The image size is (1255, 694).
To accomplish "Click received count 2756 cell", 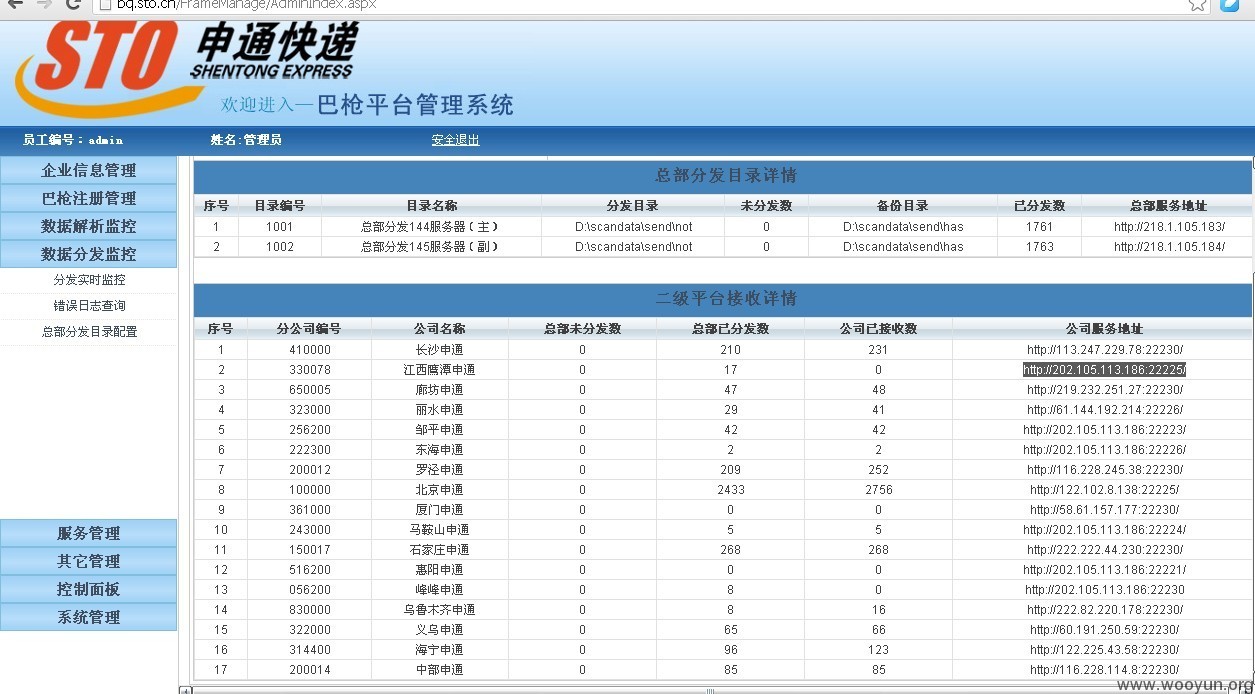I will pos(878,490).
